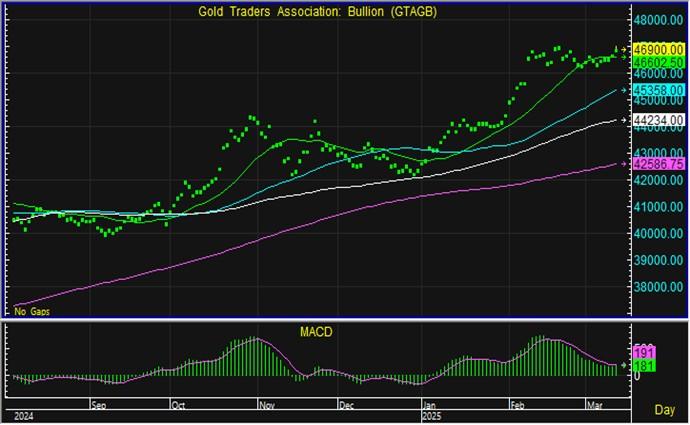Screen dimensions: 690x425
Task: Click the 40000.00 price axis value
Action: click(x=658, y=234)
